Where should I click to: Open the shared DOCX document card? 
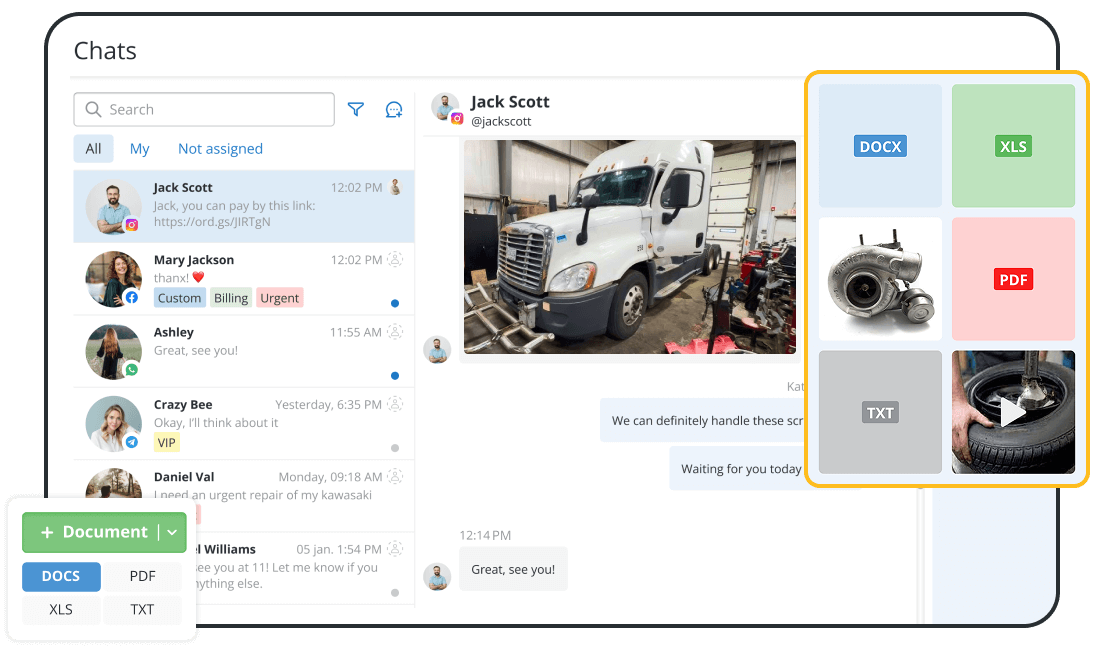tap(879, 145)
